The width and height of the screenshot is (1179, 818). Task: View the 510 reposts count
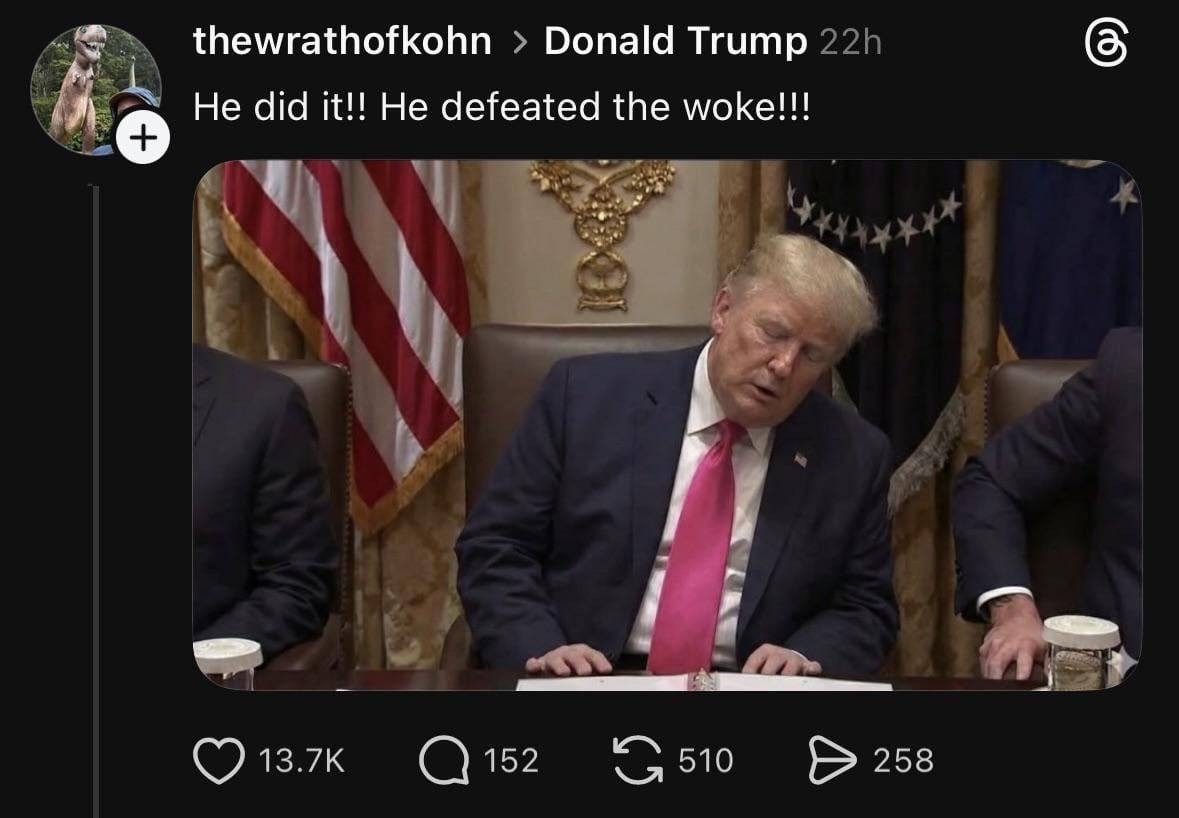coord(705,760)
